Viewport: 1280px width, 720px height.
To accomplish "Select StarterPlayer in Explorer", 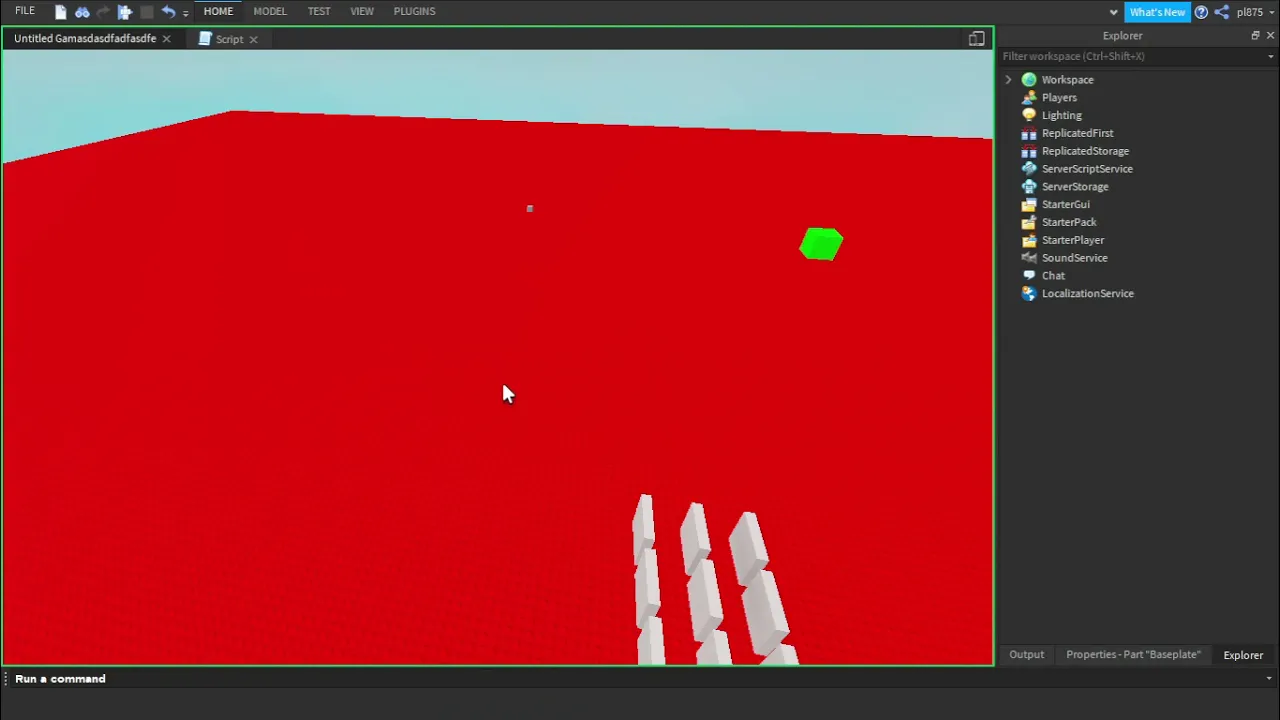I will 1073,240.
